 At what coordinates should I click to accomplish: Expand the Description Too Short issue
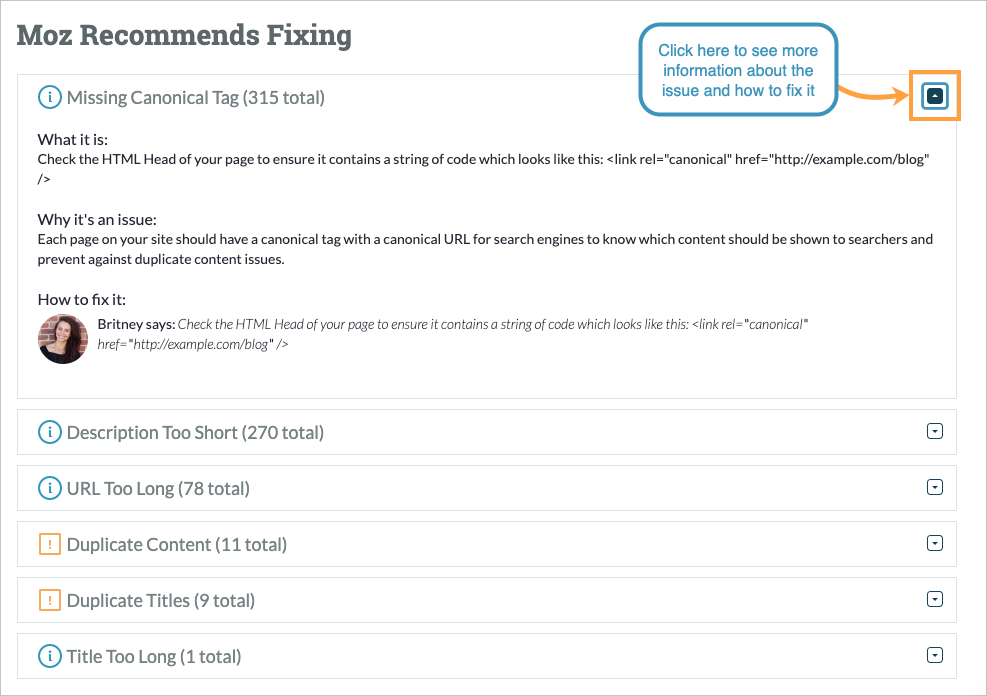coord(934,431)
